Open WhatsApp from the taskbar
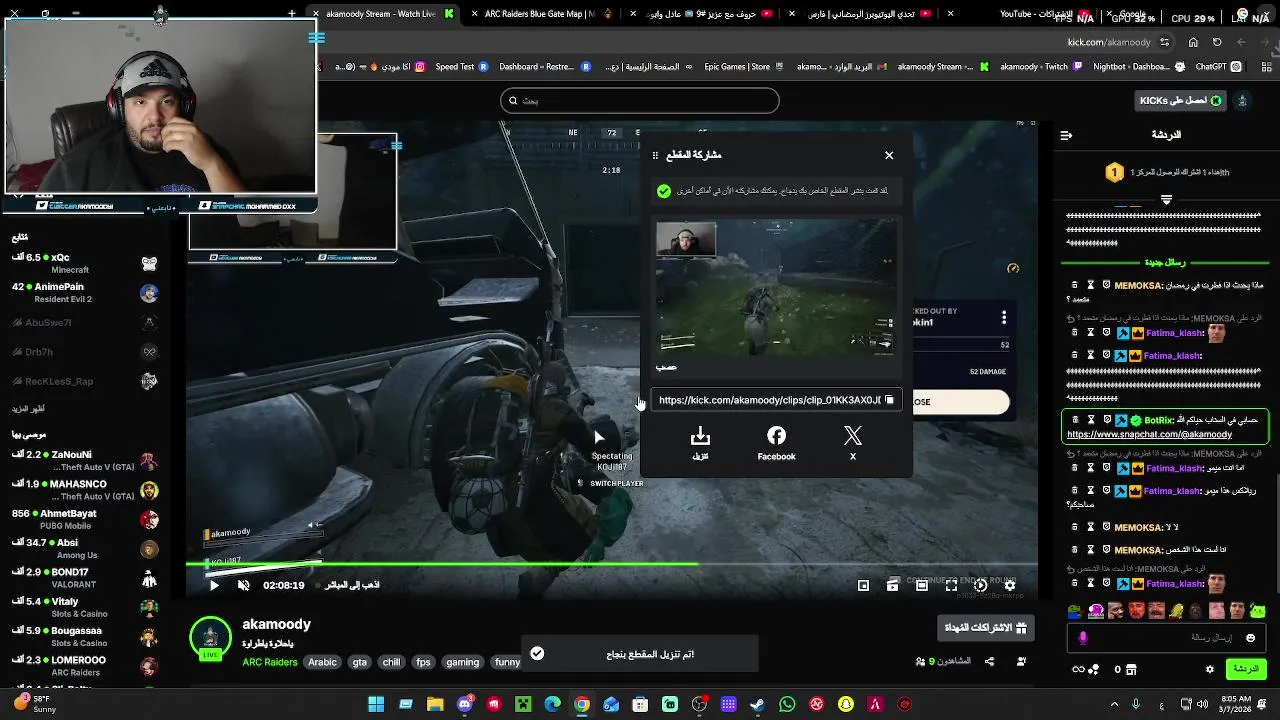 [787, 704]
